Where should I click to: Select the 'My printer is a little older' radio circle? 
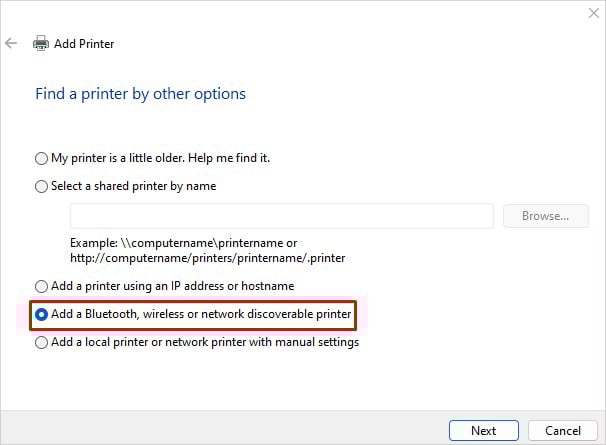point(41,158)
